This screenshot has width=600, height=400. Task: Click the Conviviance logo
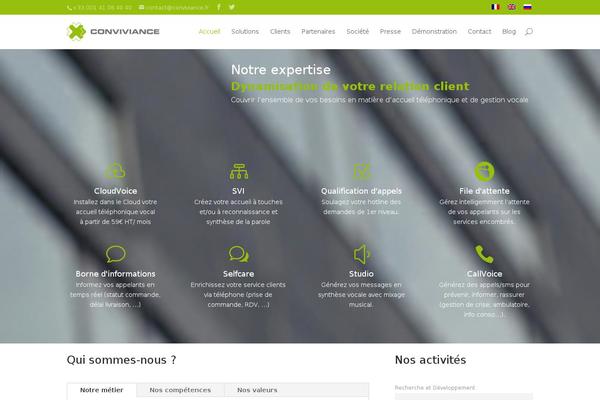[x=113, y=31]
